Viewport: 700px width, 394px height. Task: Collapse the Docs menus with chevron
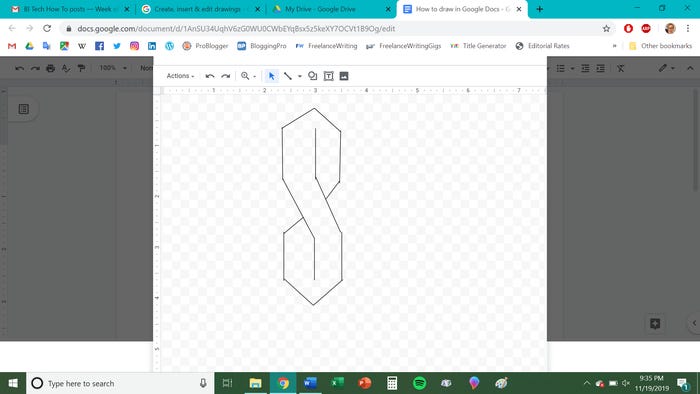[x=690, y=68]
